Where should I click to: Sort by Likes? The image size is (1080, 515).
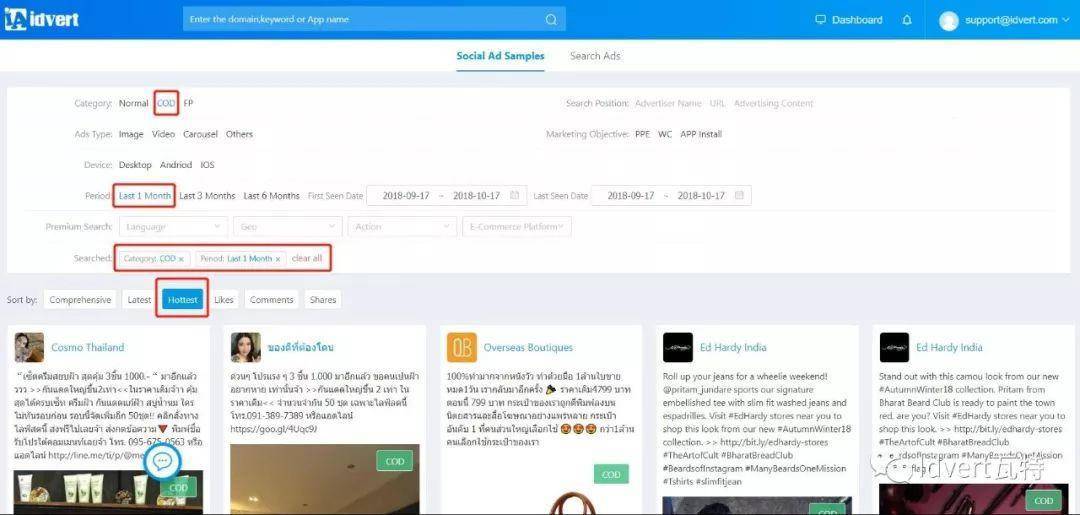click(224, 299)
